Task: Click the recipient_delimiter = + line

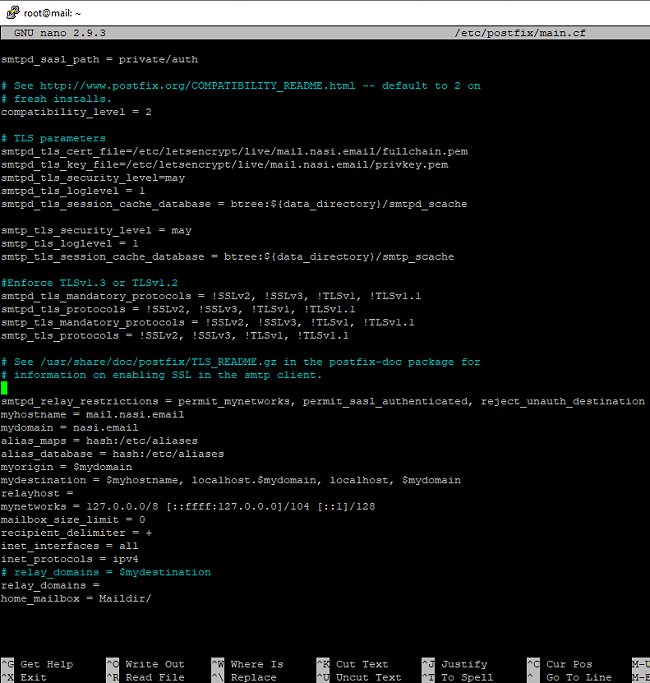Action: [x=76, y=533]
